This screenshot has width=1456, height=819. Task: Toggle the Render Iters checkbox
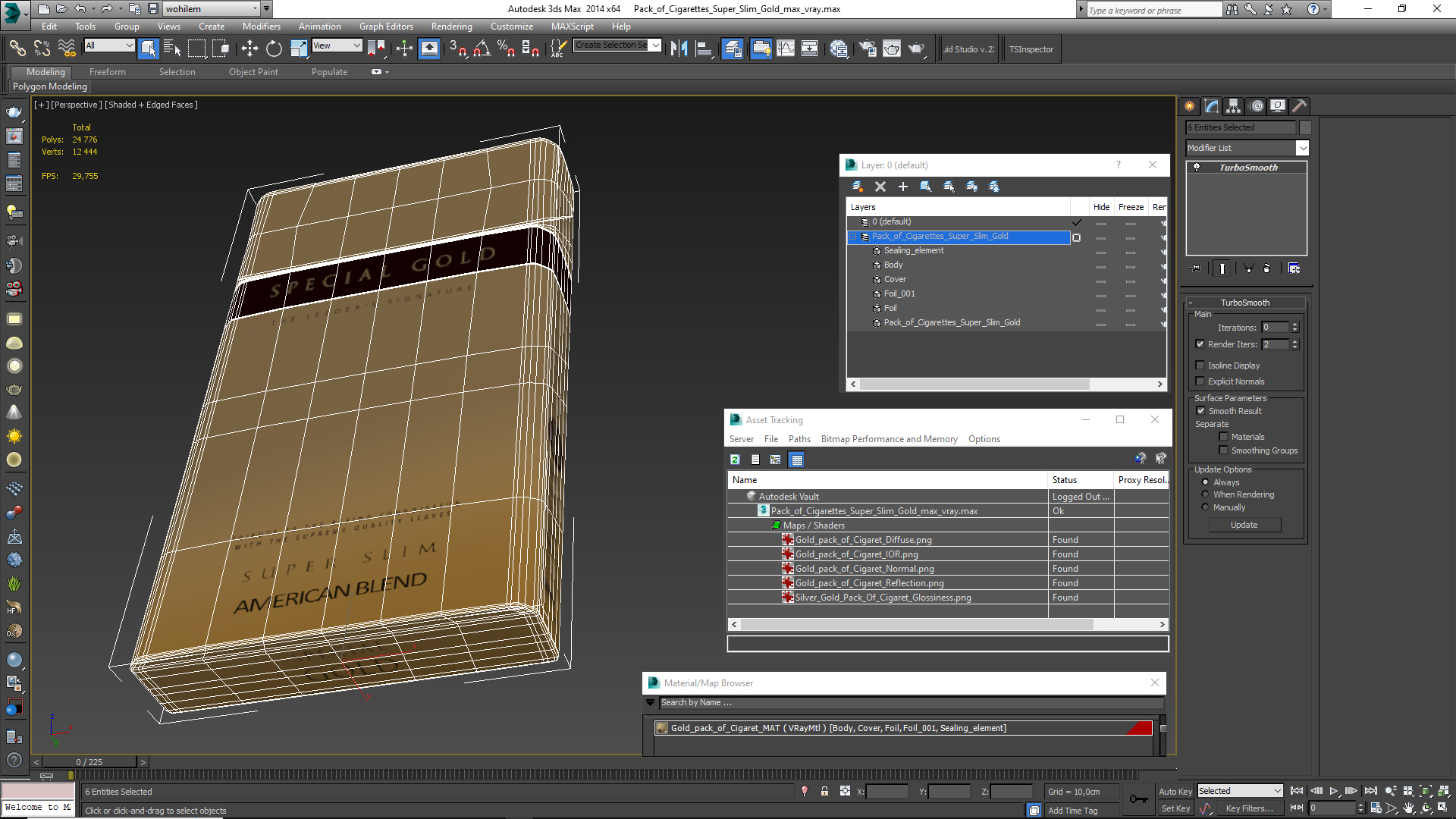[1200, 344]
